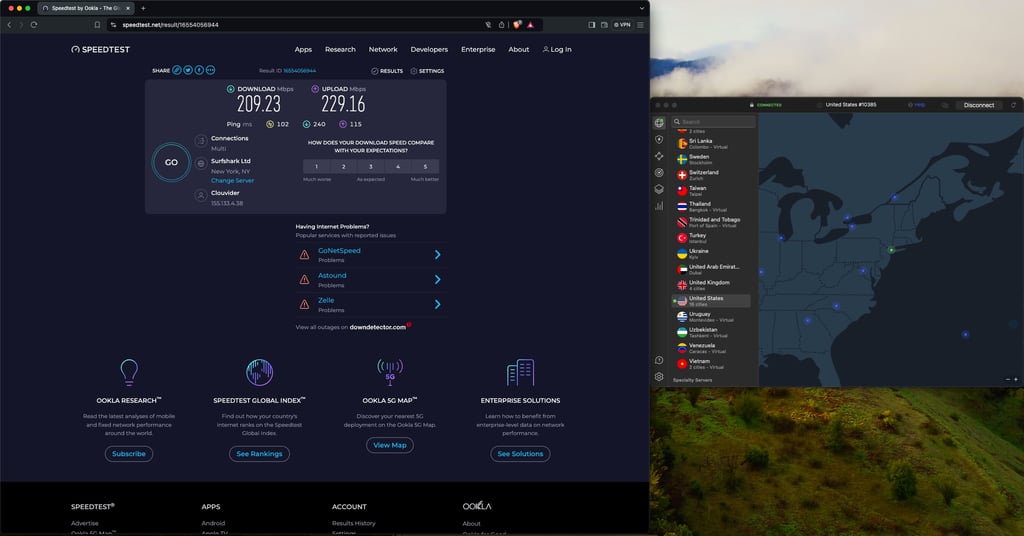
Task: Open the Astound outage link
Action: click(332, 276)
